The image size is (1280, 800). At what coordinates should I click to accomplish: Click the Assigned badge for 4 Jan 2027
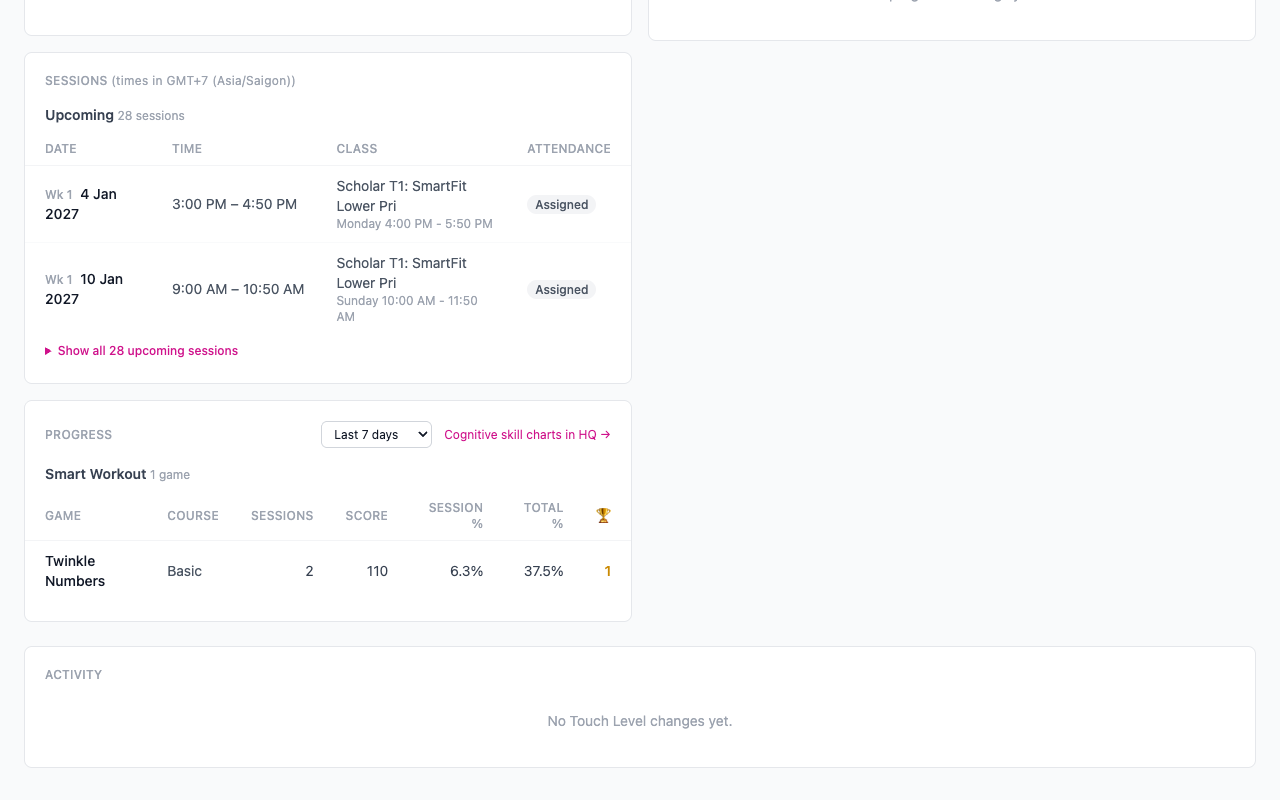[561, 205]
